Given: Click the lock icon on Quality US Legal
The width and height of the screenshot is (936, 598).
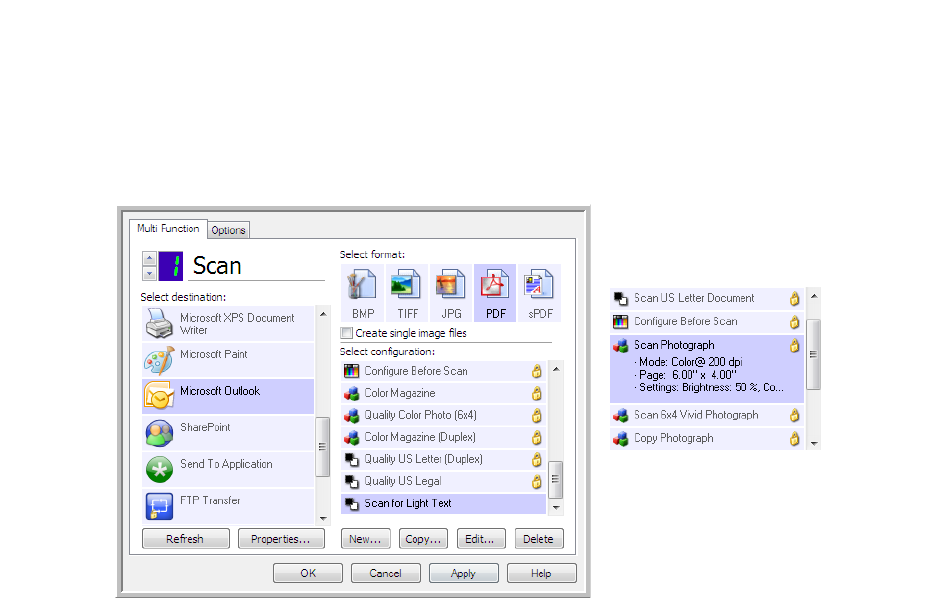Looking at the screenshot, I should pos(537,482).
